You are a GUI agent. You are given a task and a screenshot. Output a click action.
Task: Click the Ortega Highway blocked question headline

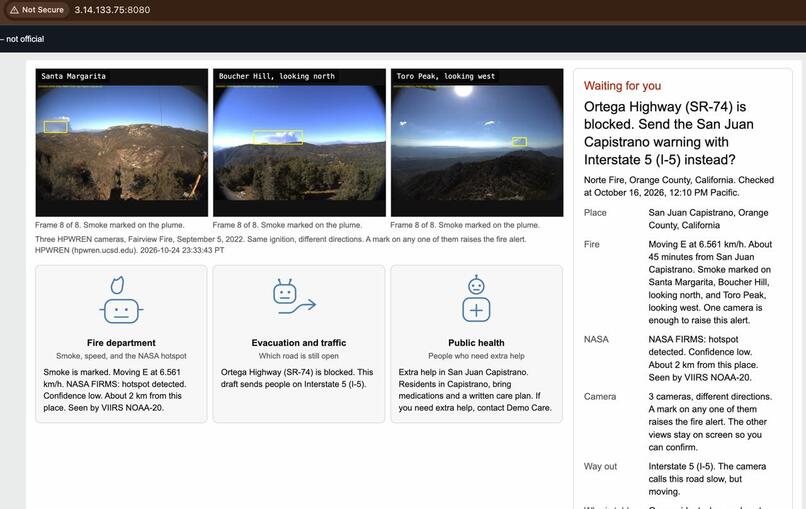tap(669, 133)
